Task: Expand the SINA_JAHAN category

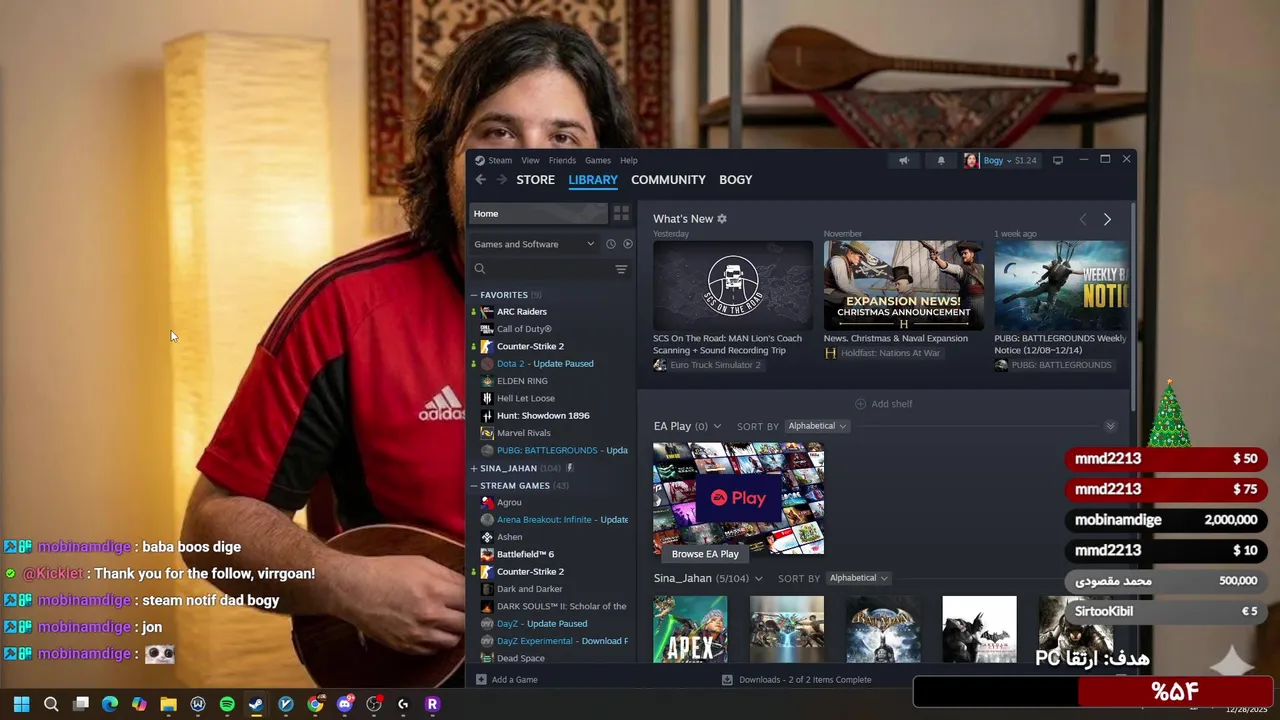Action: [474, 468]
